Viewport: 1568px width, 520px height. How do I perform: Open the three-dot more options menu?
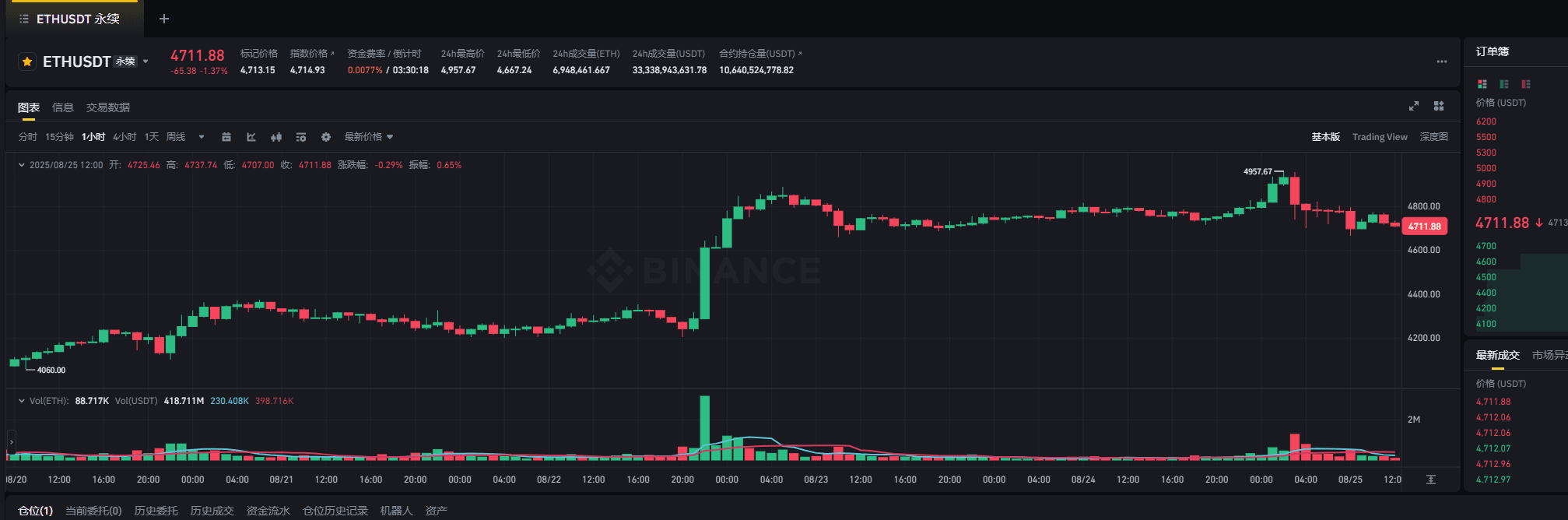1442,61
